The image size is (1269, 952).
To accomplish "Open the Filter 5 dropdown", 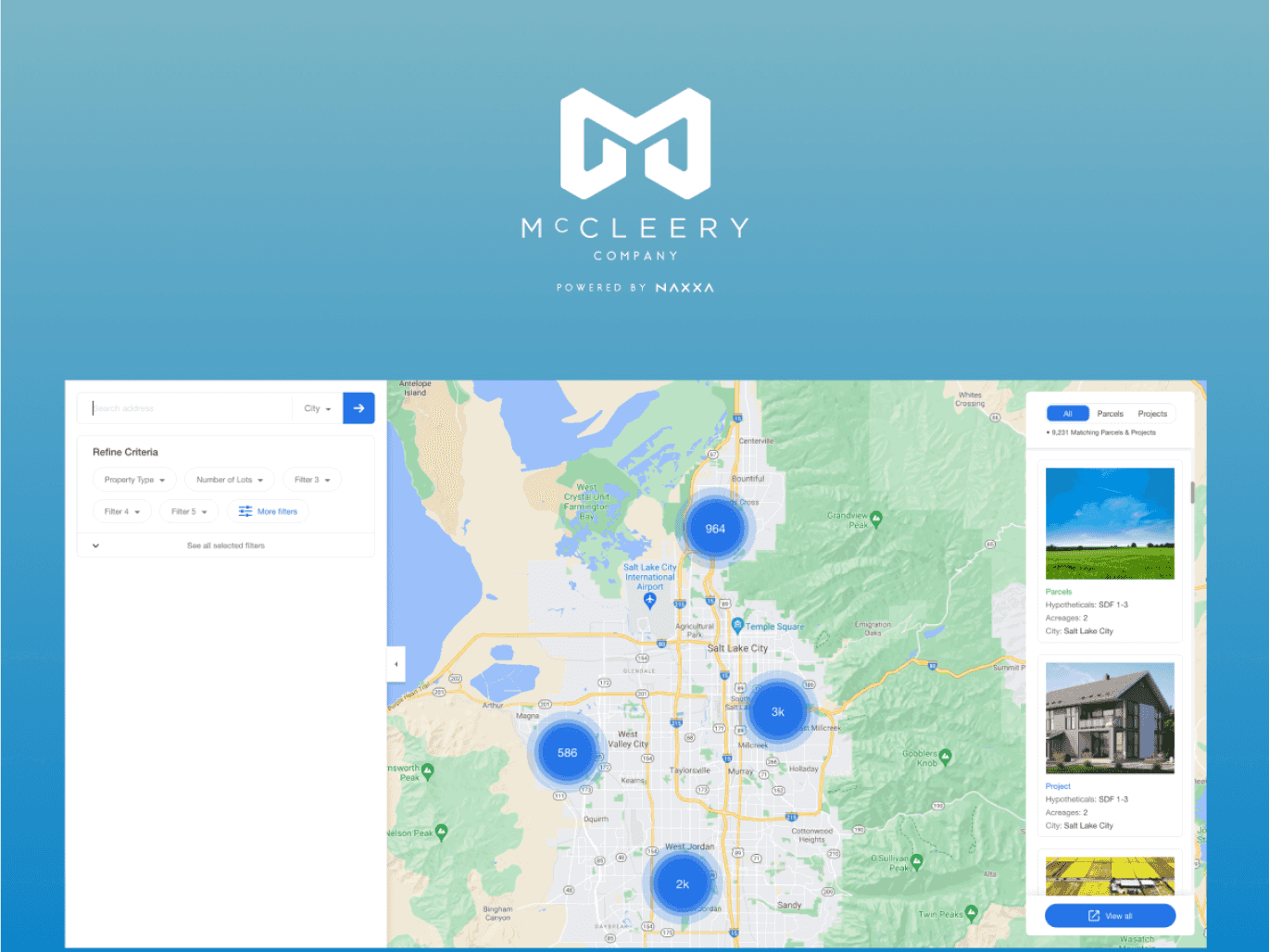I will [x=189, y=511].
